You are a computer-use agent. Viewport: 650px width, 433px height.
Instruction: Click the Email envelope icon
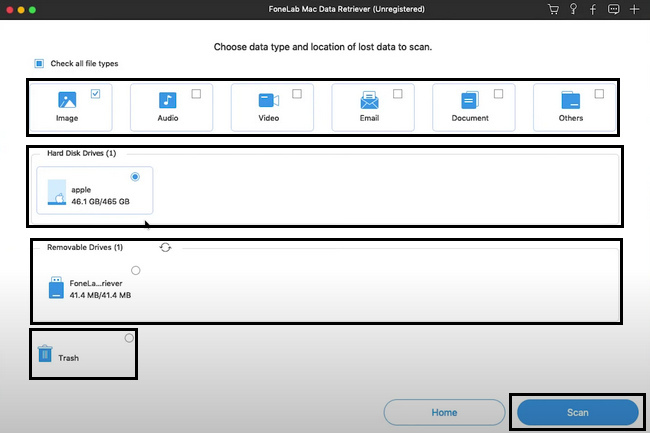[x=369, y=100]
